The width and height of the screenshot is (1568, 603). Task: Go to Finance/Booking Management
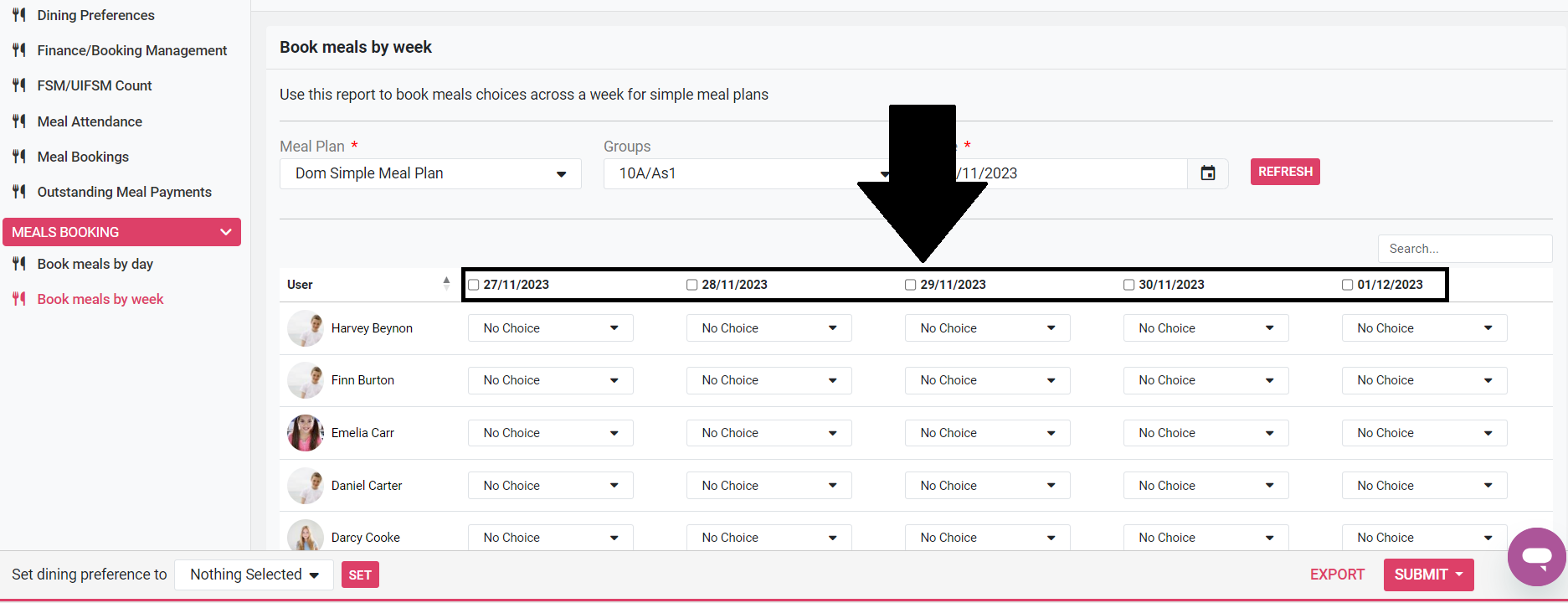pyautogui.click(x=131, y=50)
